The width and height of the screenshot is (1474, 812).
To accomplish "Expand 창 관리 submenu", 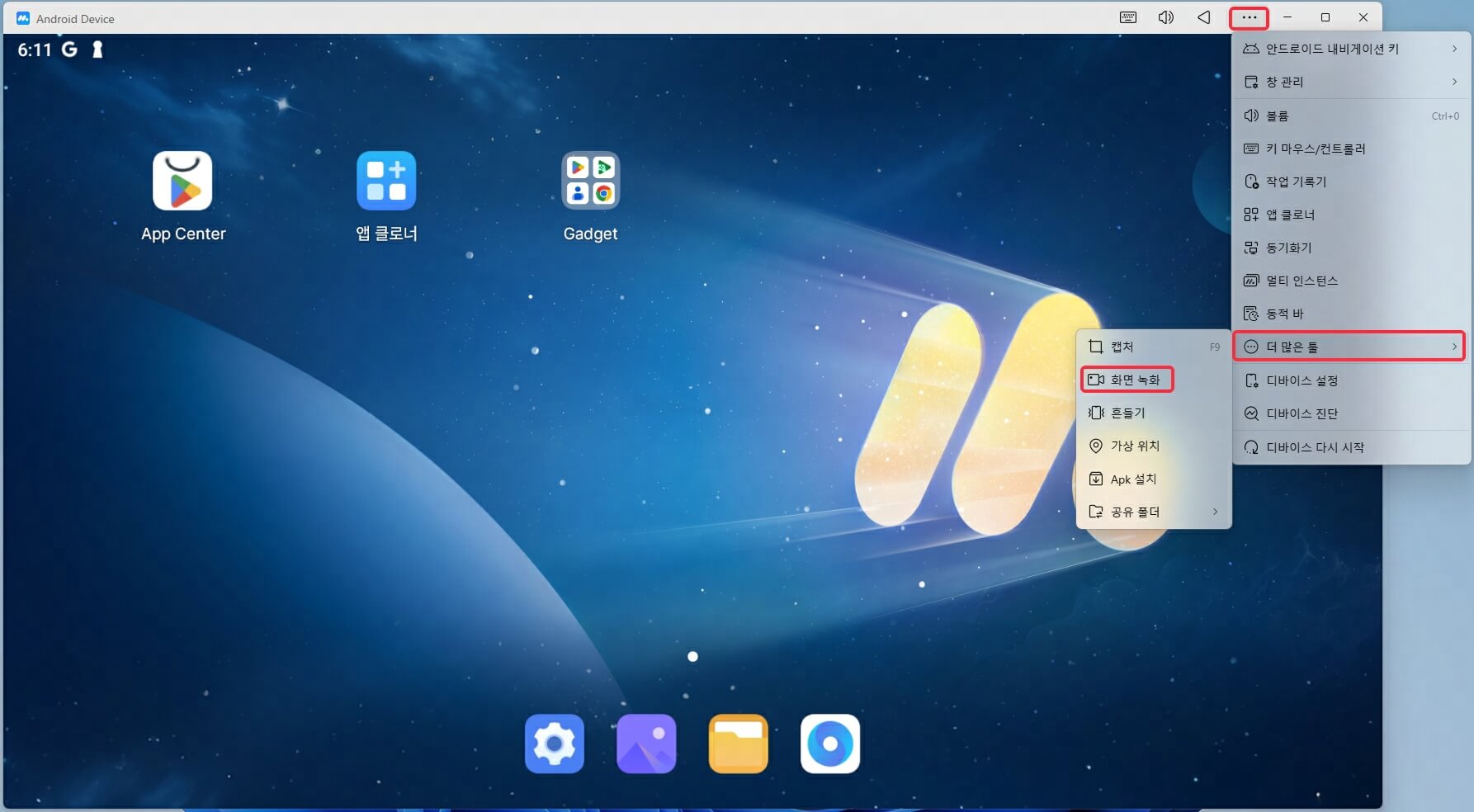I will point(1351,82).
